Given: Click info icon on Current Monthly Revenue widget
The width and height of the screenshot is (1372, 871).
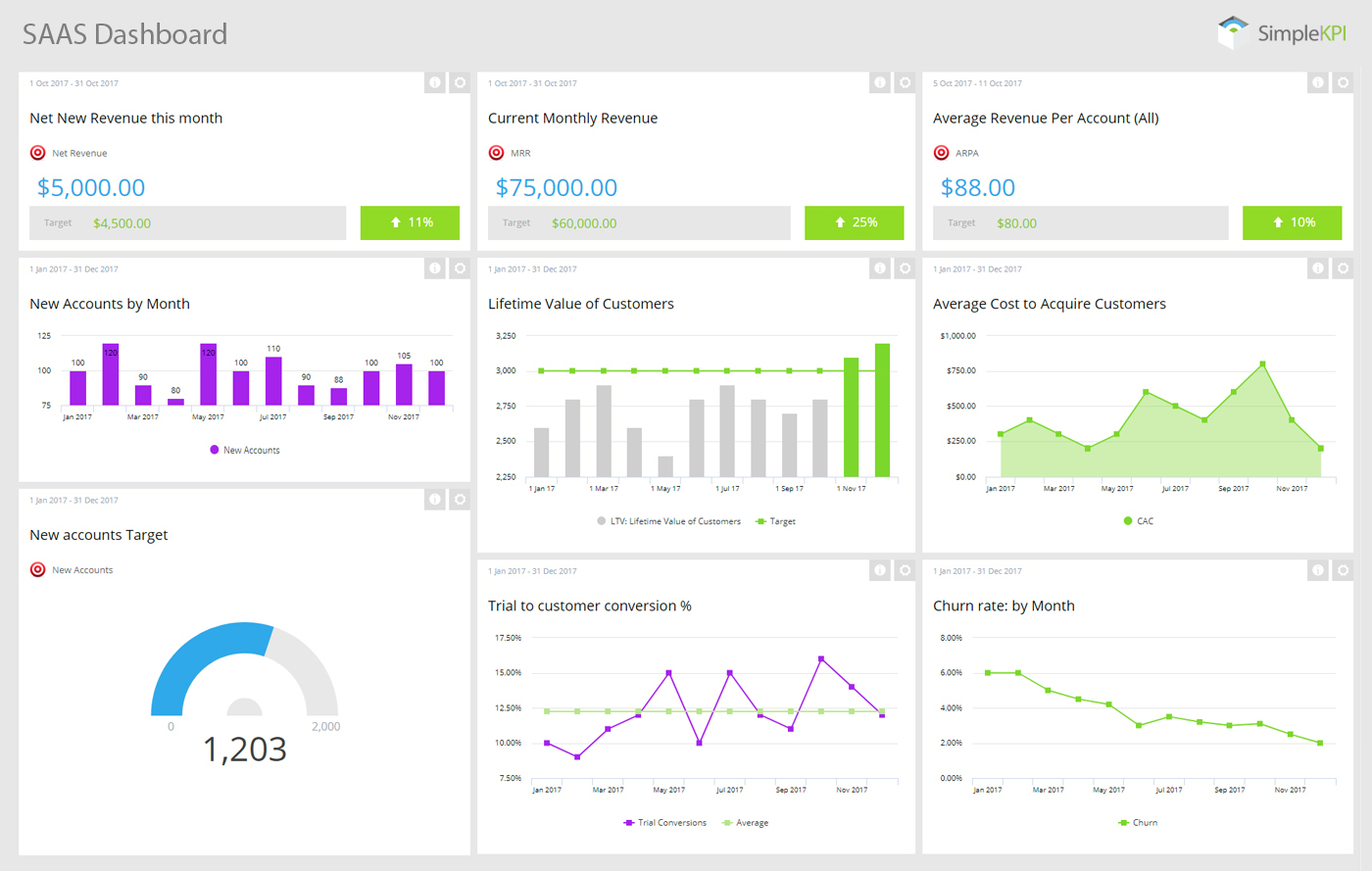Looking at the screenshot, I should pos(879,82).
